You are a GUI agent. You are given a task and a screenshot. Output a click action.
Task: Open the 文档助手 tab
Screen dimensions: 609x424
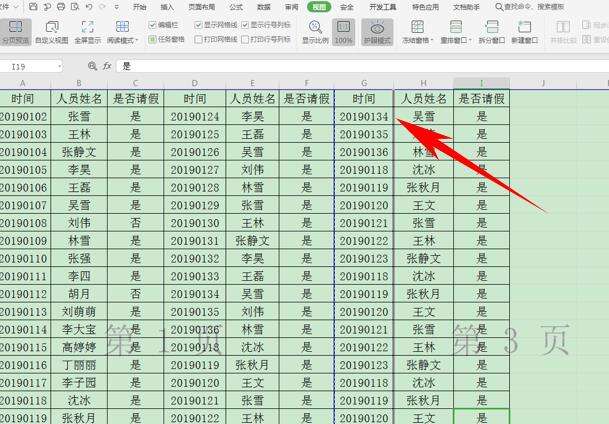pos(466,7)
